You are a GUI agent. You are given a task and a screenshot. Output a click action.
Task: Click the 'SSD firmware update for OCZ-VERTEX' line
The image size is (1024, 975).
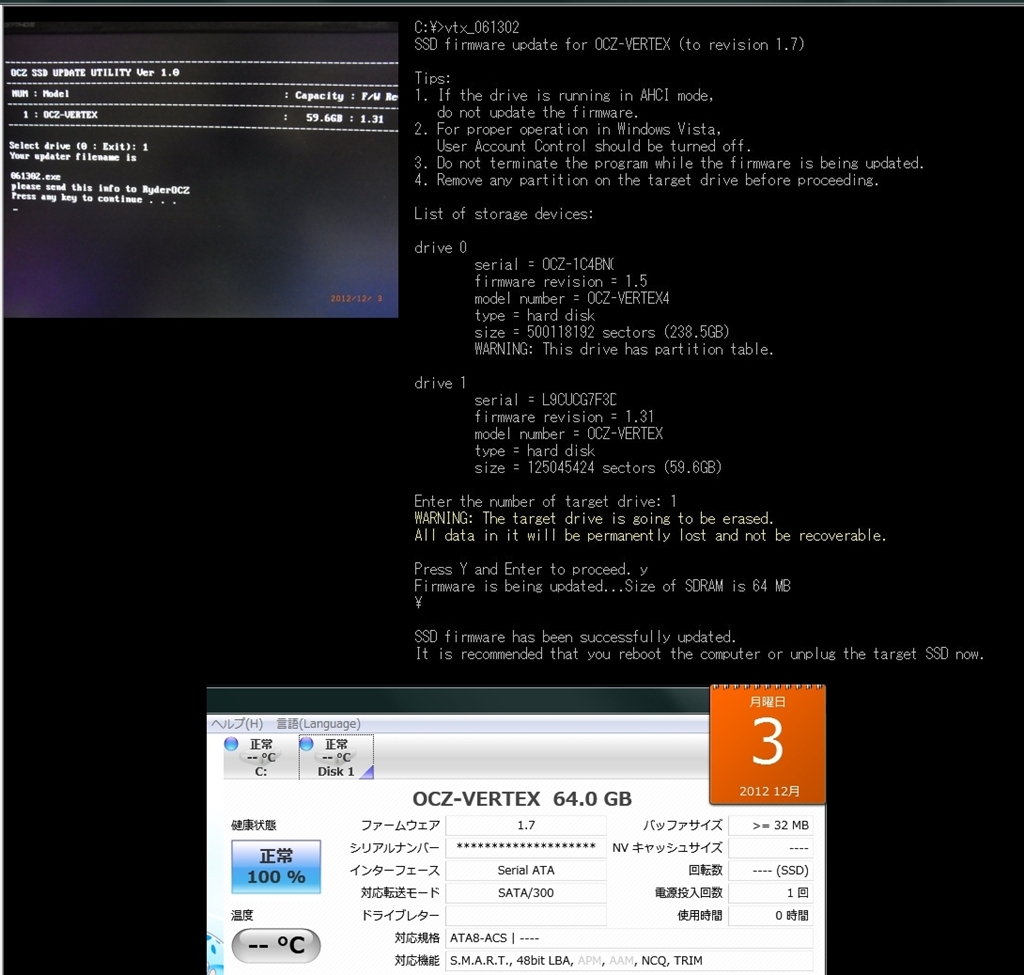coord(609,44)
